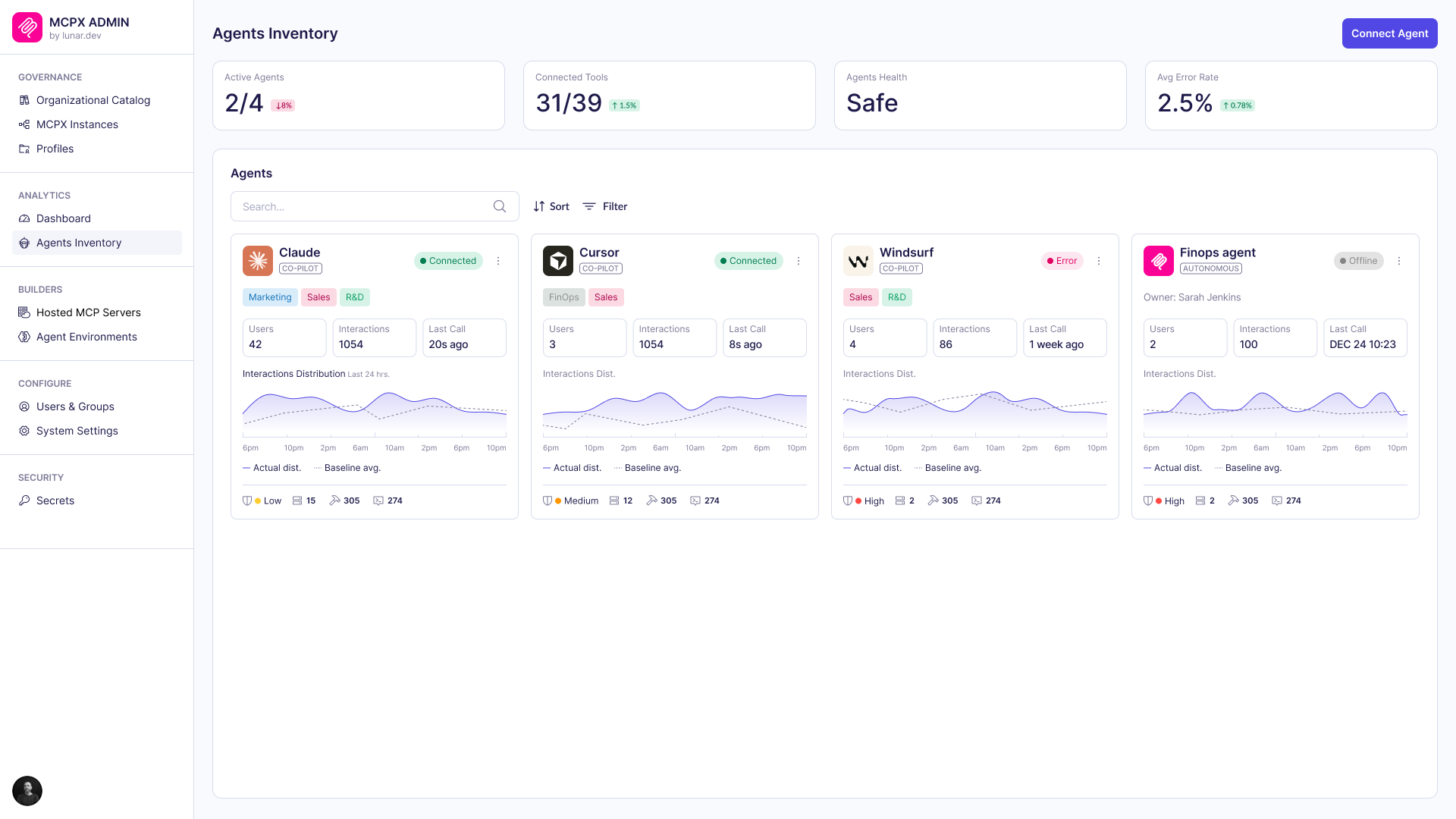This screenshot has height=819, width=1456.
Task: Click Claude's Interactions Distribution chart
Action: click(375, 414)
